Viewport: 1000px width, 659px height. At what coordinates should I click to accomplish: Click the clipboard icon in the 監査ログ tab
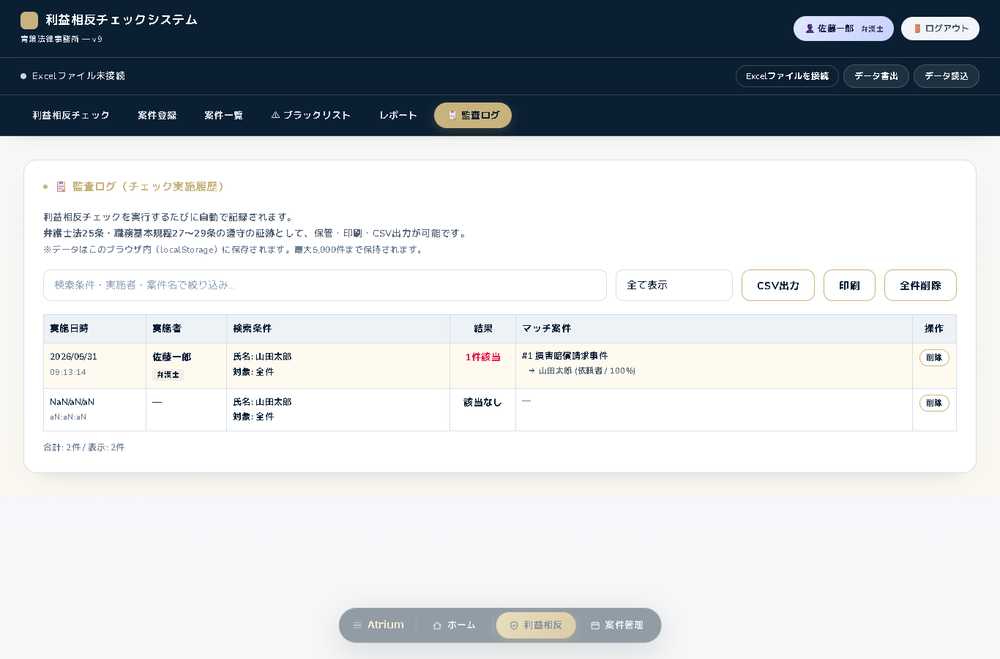(452, 115)
